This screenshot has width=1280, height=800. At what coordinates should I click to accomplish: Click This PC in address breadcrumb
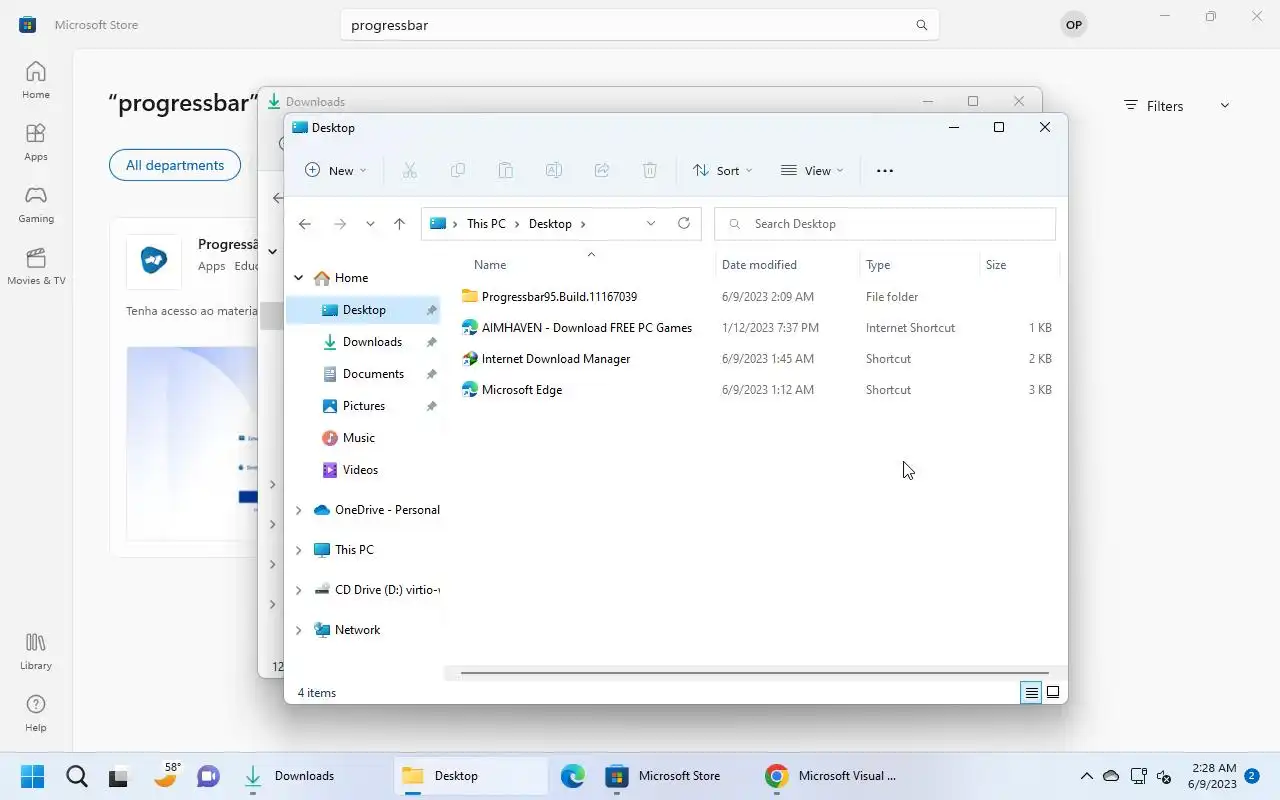pos(486,224)
